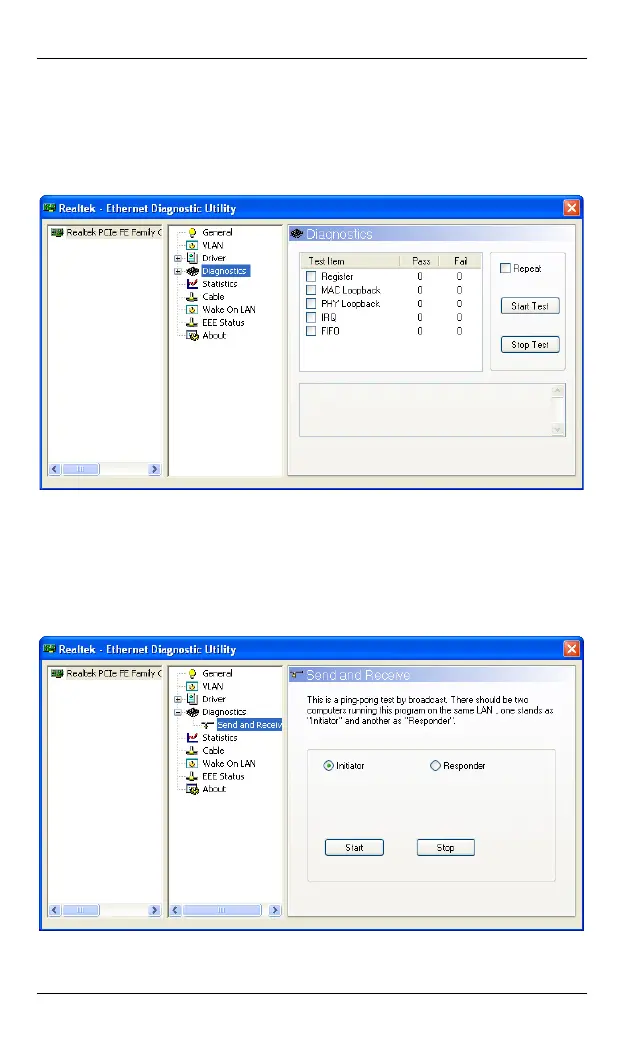Expand the Diagnostics node in upper window
The height and width of the screenshot is (1048, 624).
[178, 271]
